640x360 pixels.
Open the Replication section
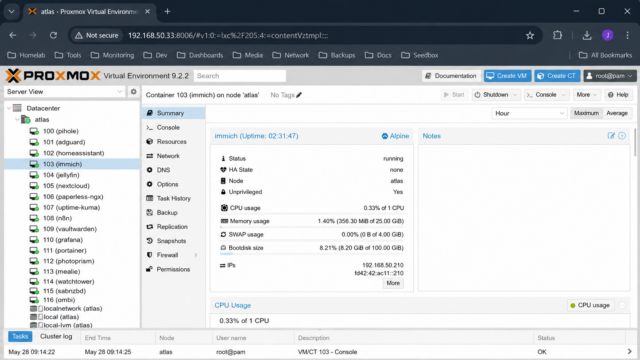pos(174,227)
